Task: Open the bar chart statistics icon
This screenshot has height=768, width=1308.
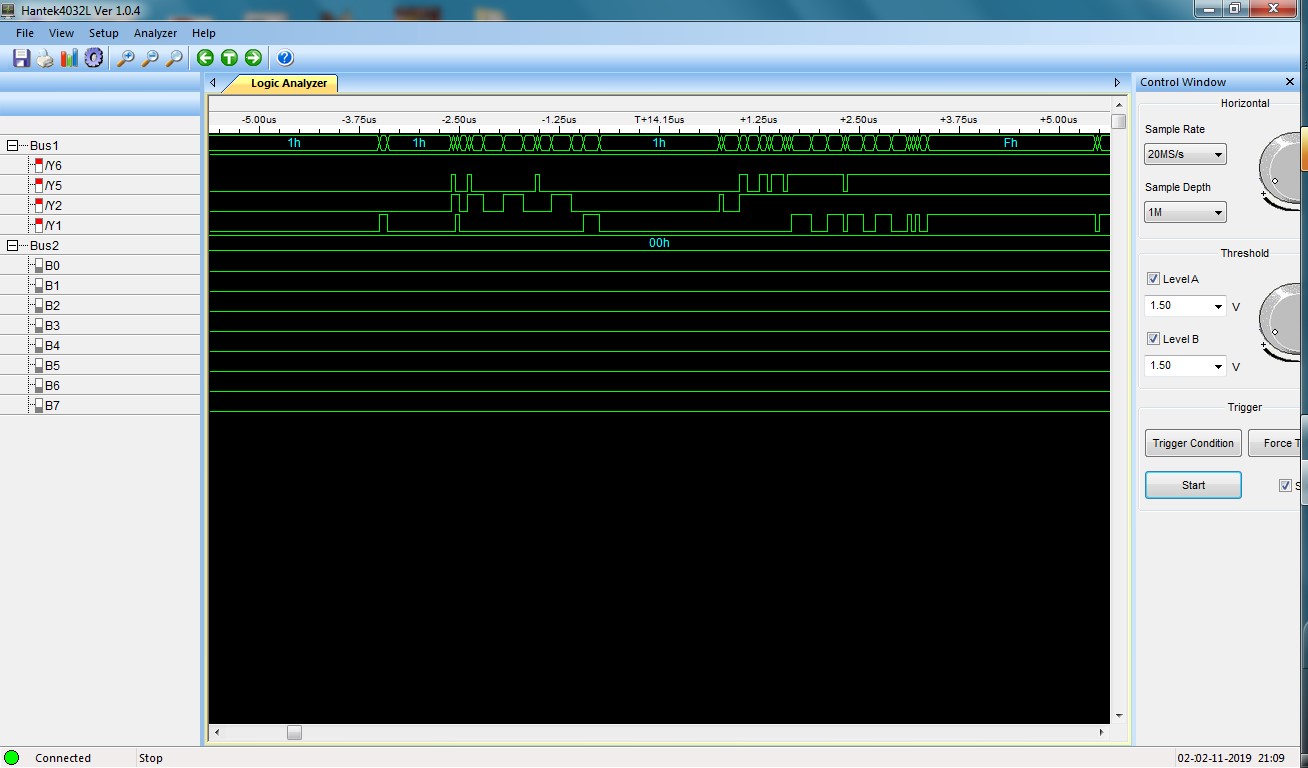Action: click(69, 58)
